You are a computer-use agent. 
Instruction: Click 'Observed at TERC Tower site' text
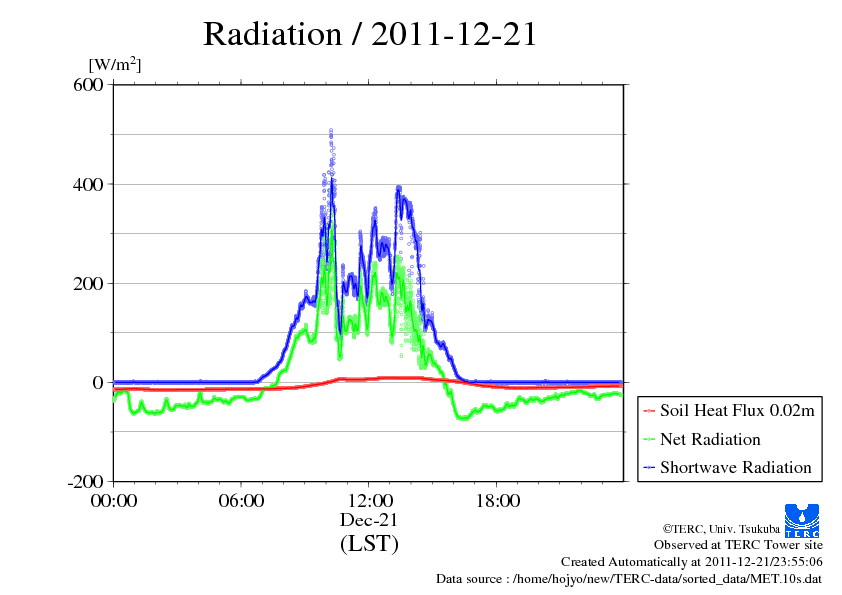[x=738, y=545]
